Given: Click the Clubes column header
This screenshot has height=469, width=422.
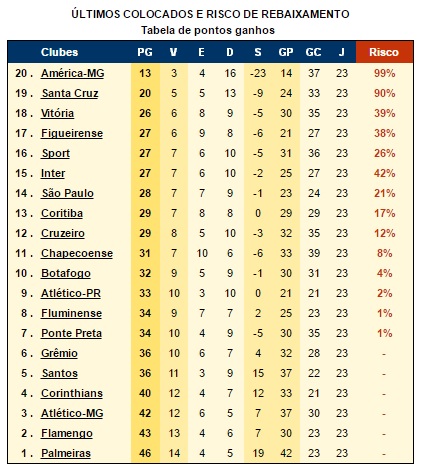Looking at the screenshot, I should click(x=59, y=52).
